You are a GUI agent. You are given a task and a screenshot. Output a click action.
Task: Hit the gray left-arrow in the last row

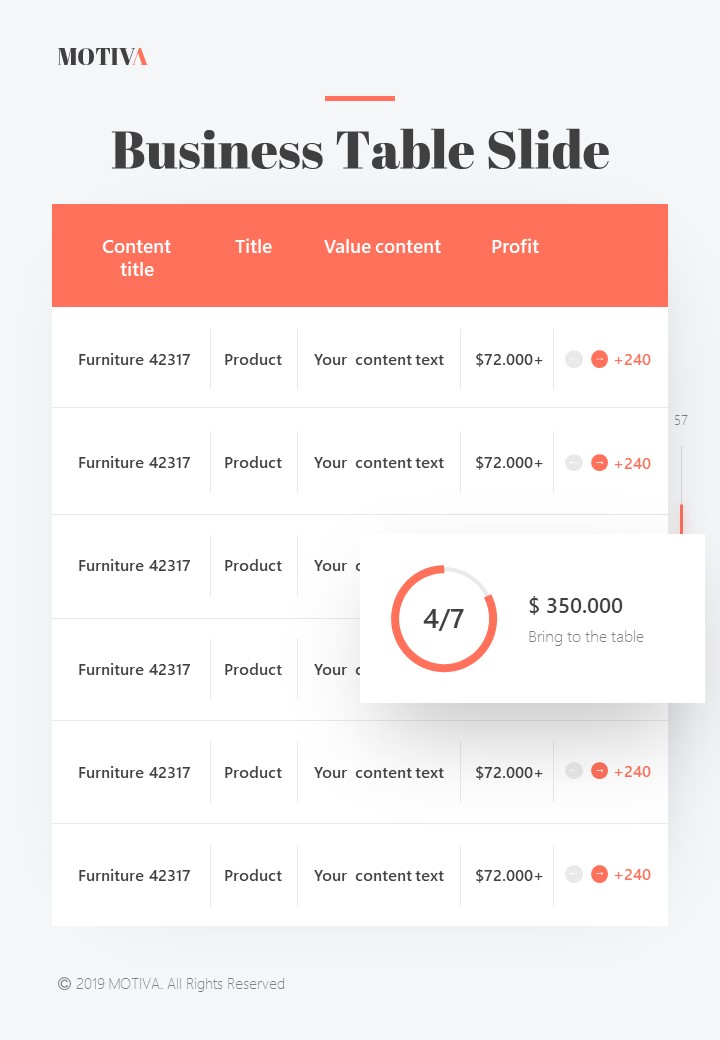point(574,874)
